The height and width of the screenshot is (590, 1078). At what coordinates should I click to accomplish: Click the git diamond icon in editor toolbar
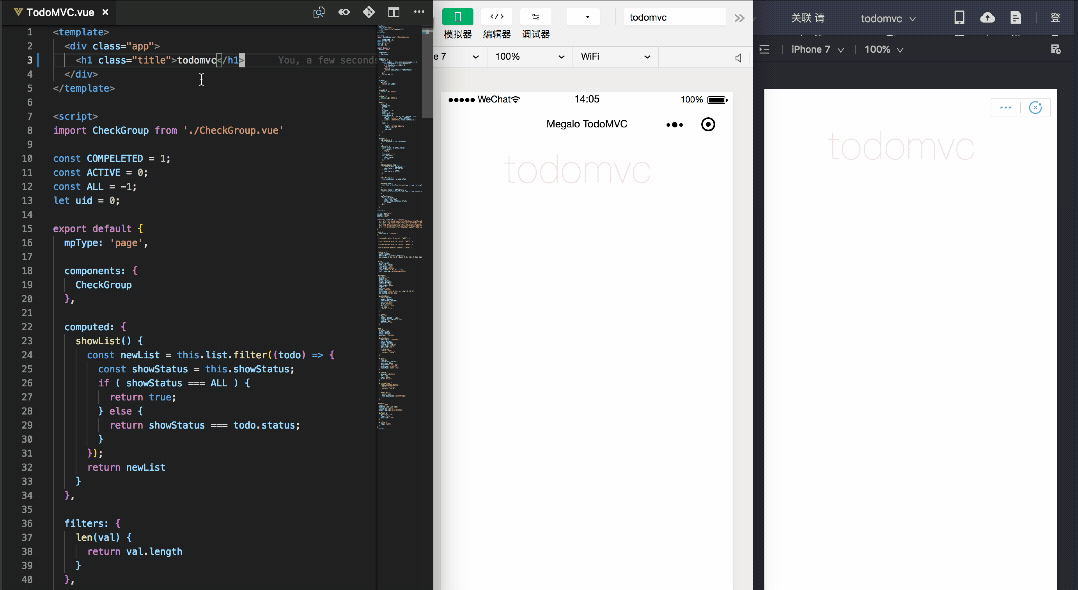click(368, 12)
